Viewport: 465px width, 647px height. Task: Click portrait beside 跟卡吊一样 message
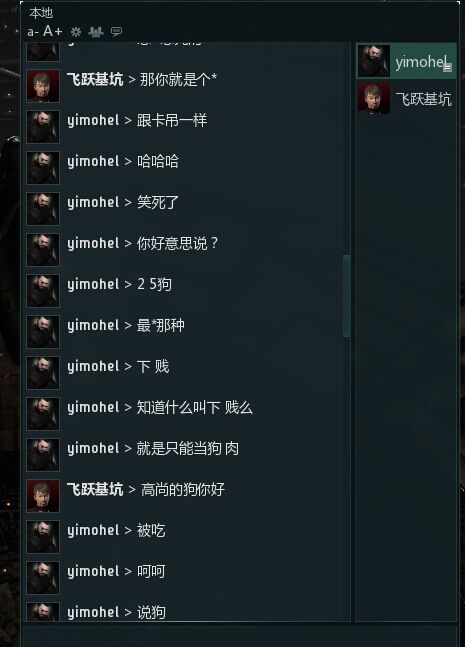[x=43, y=127]
